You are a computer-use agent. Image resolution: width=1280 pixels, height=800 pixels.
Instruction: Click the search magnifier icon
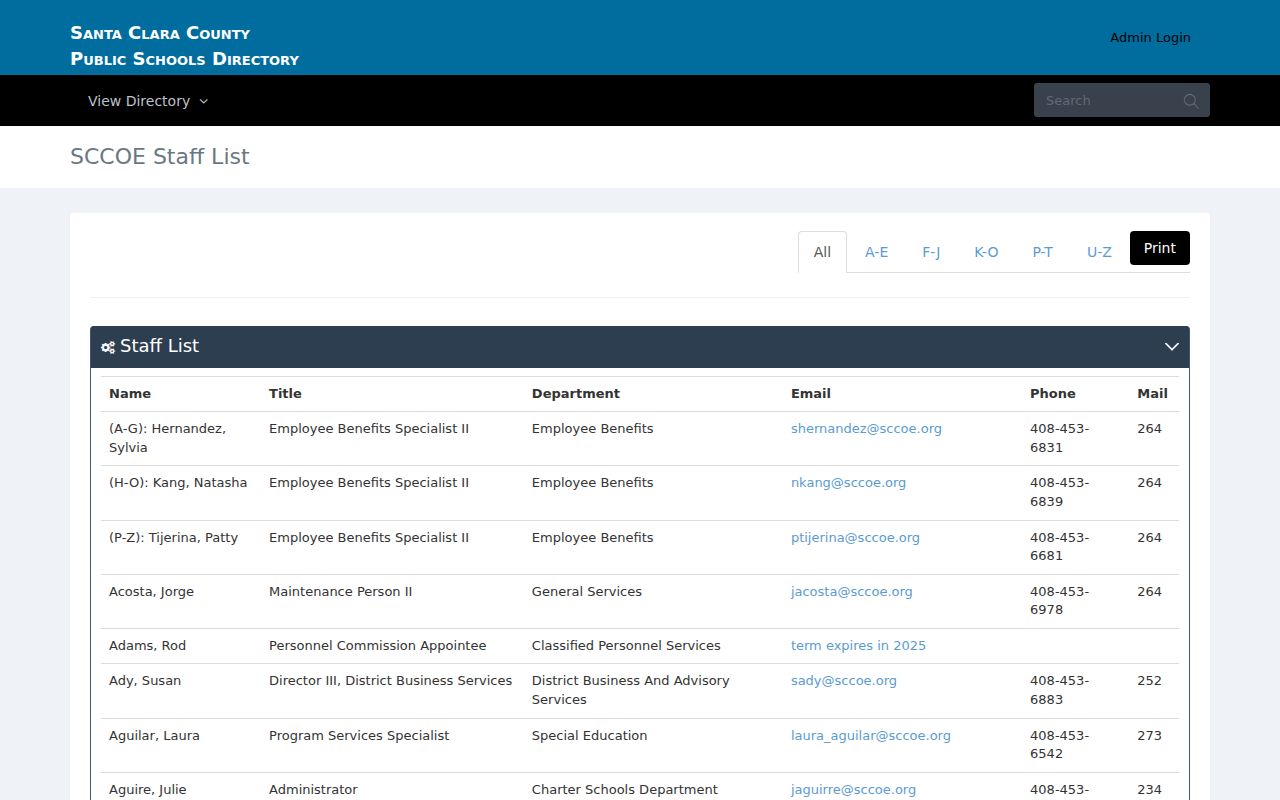click(1190, 101)
